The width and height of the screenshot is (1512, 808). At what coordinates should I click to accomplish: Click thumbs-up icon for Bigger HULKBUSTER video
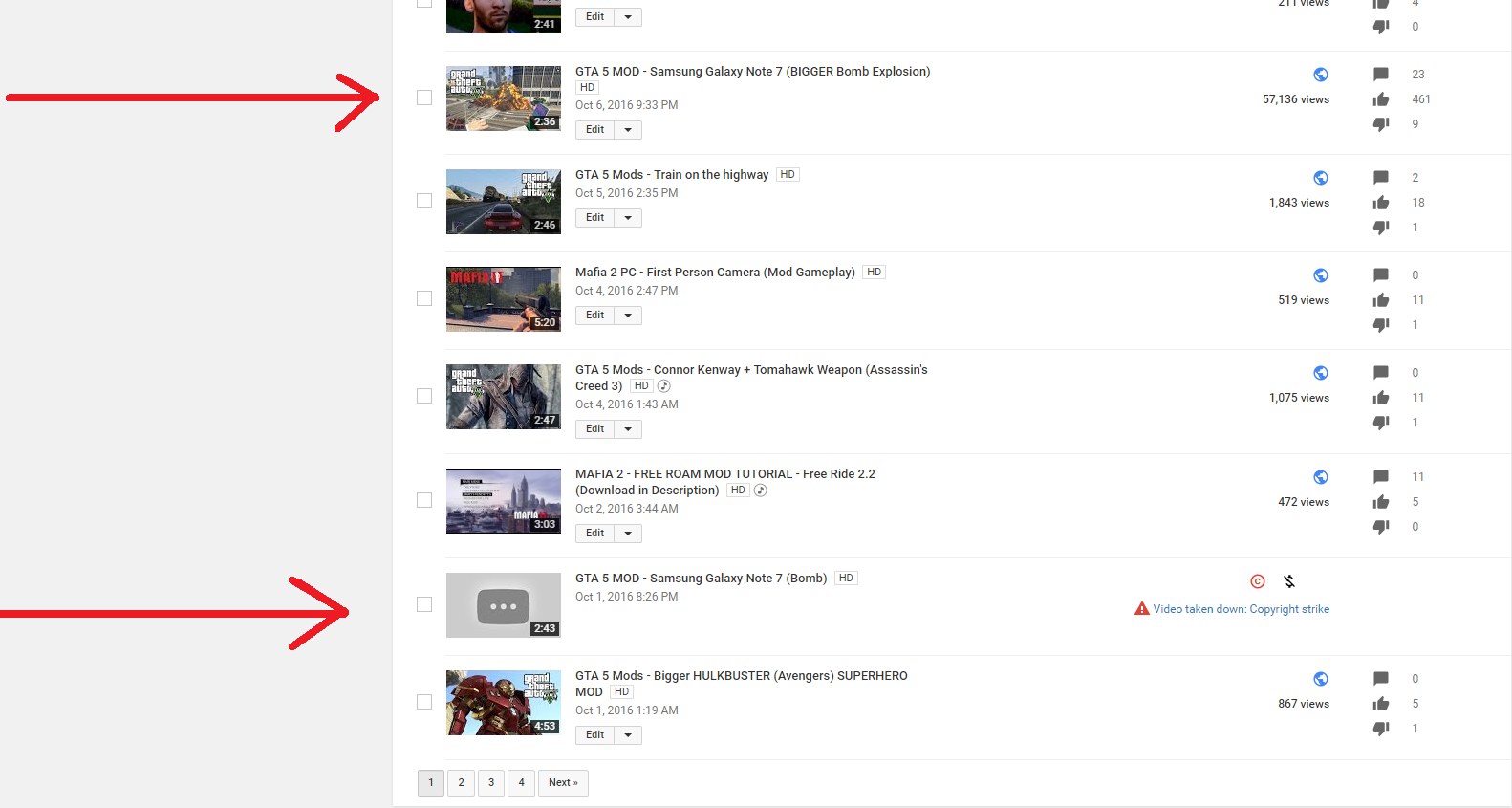tap(1381, 704)
